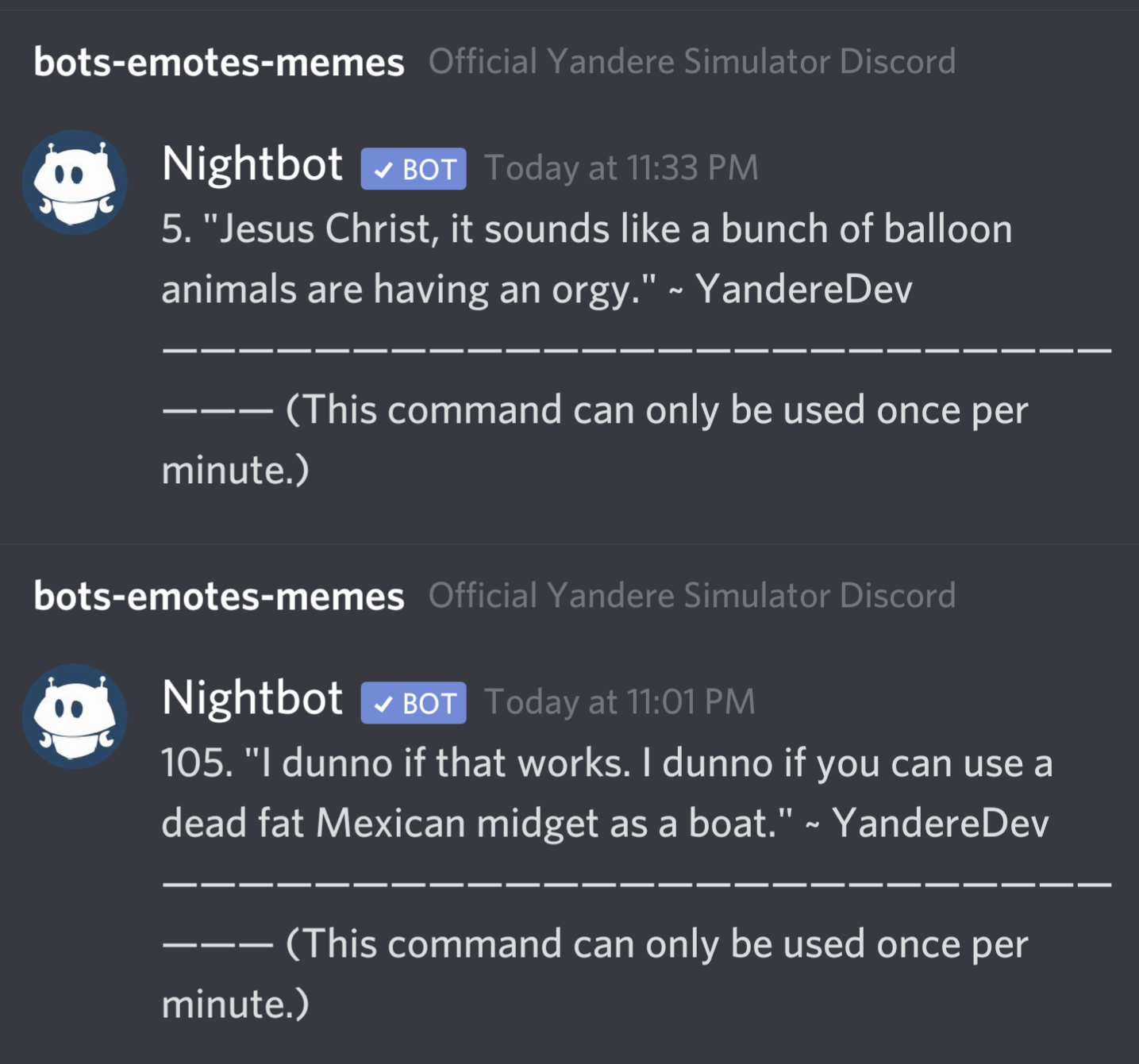Open the lower bots-emotes-memes channel header
The height and width of the screenshot is (1064, 1139).
[219, 596]
